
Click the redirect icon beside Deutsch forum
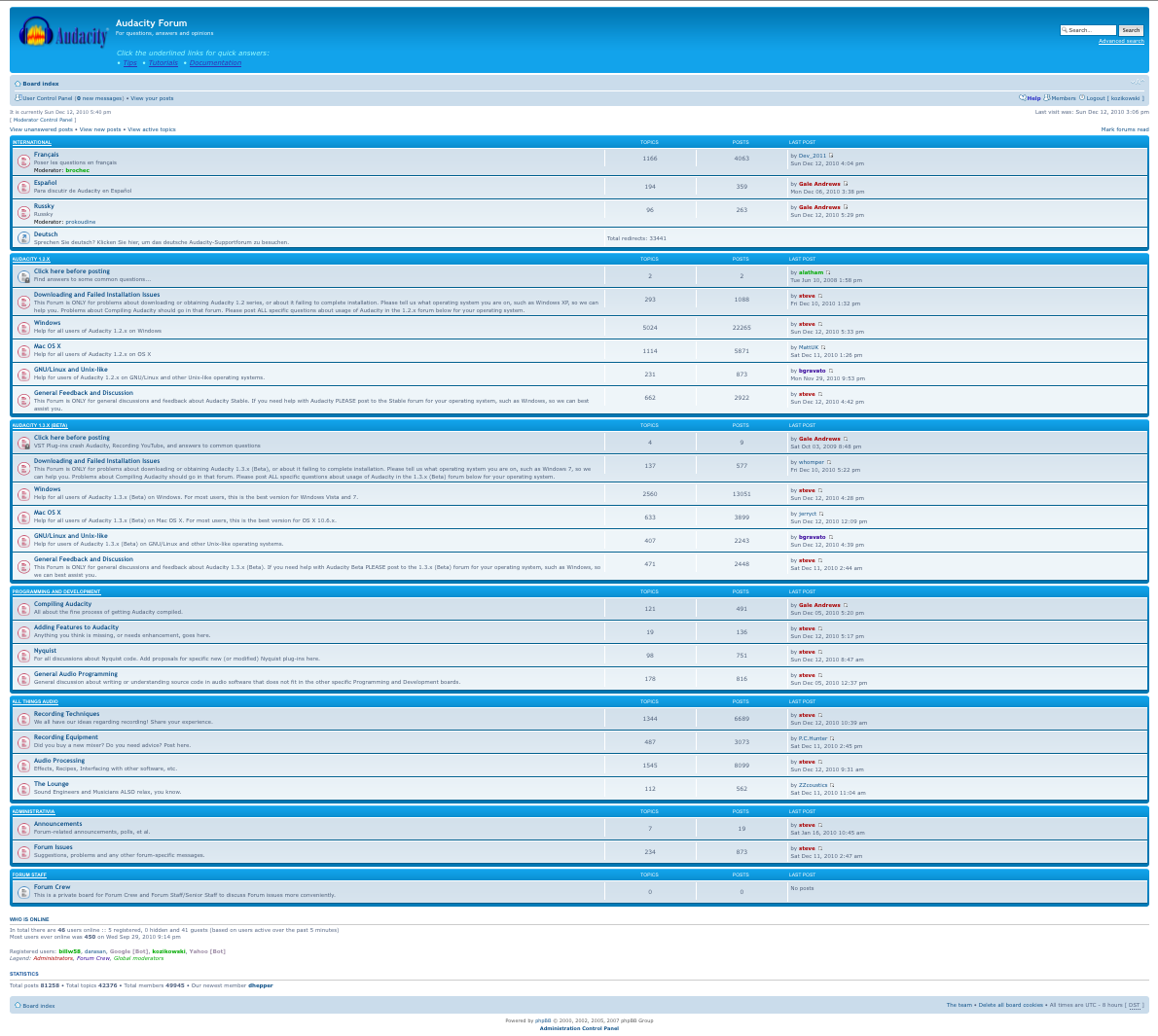[23, 237]
